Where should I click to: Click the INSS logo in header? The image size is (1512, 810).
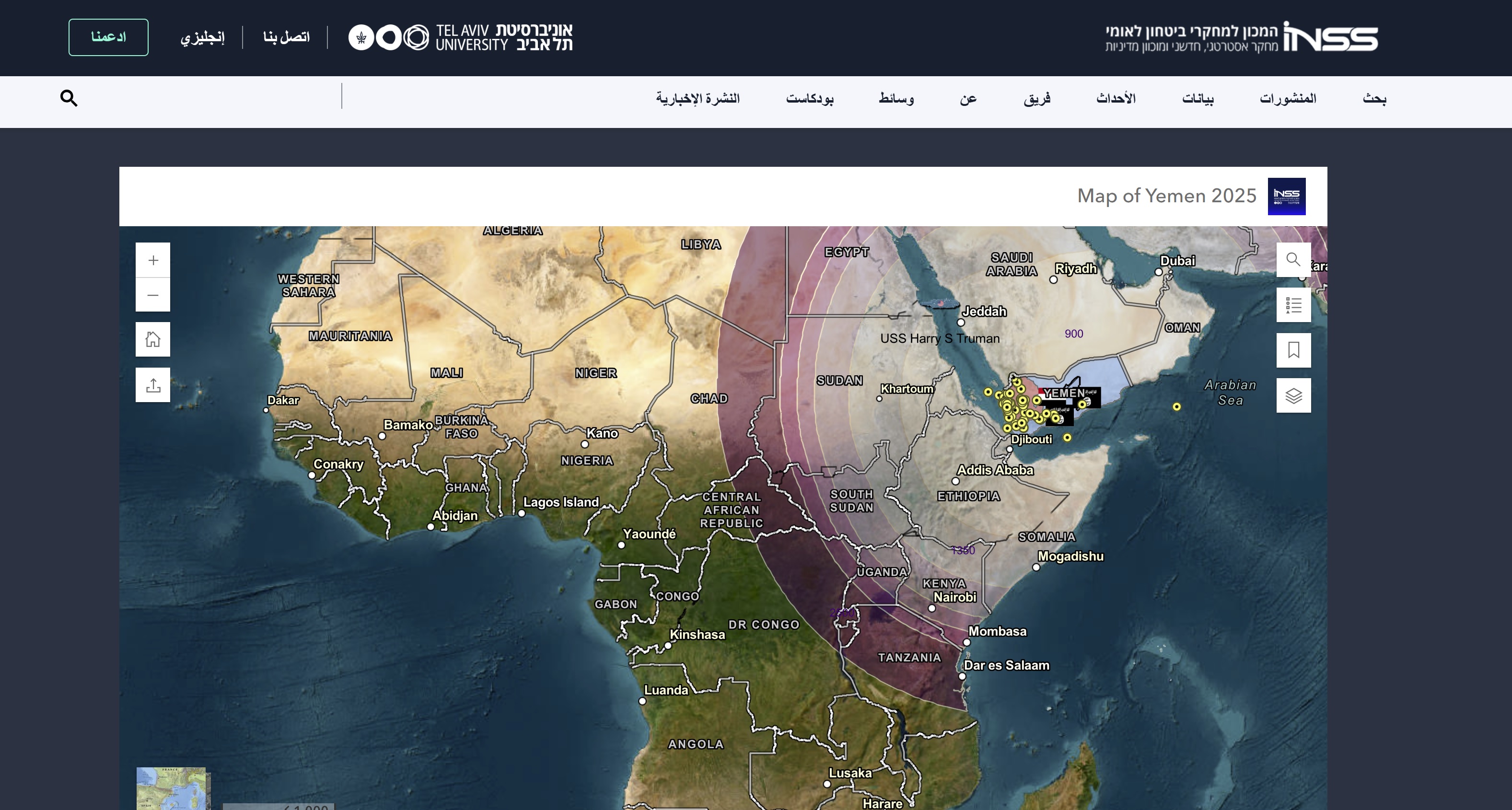(1242, 37)
